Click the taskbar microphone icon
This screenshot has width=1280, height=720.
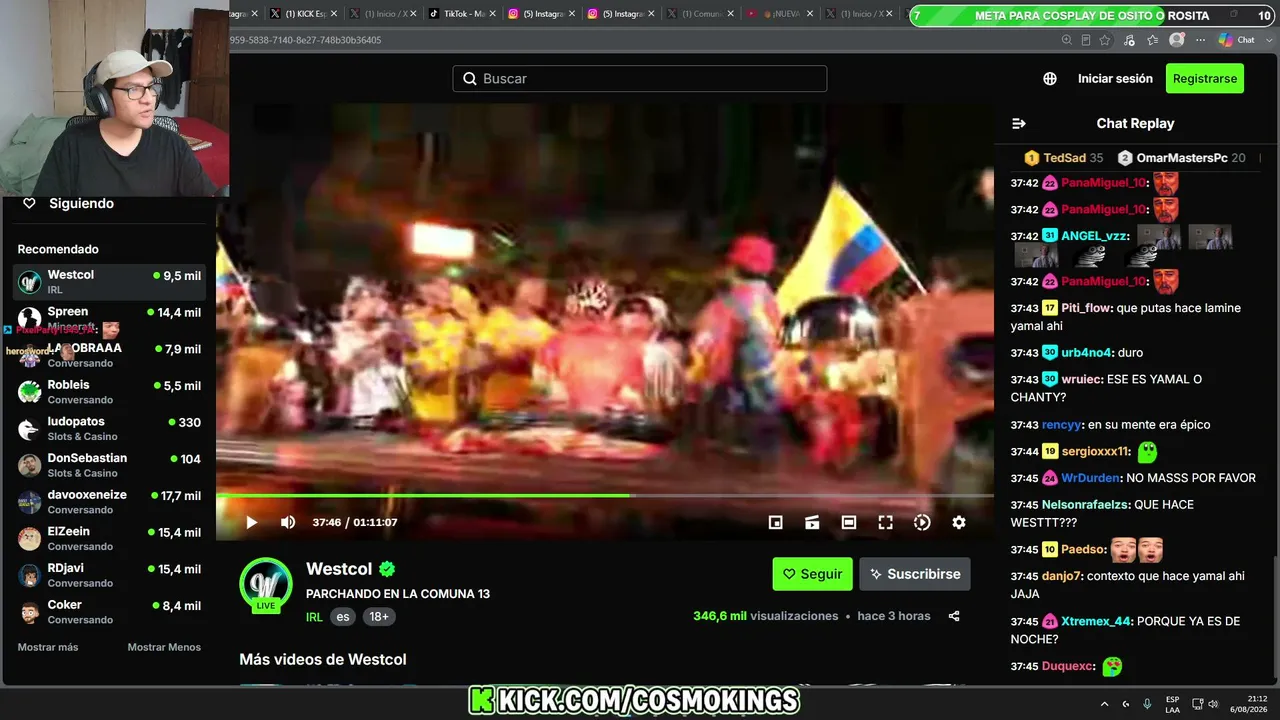(1147, 704)
